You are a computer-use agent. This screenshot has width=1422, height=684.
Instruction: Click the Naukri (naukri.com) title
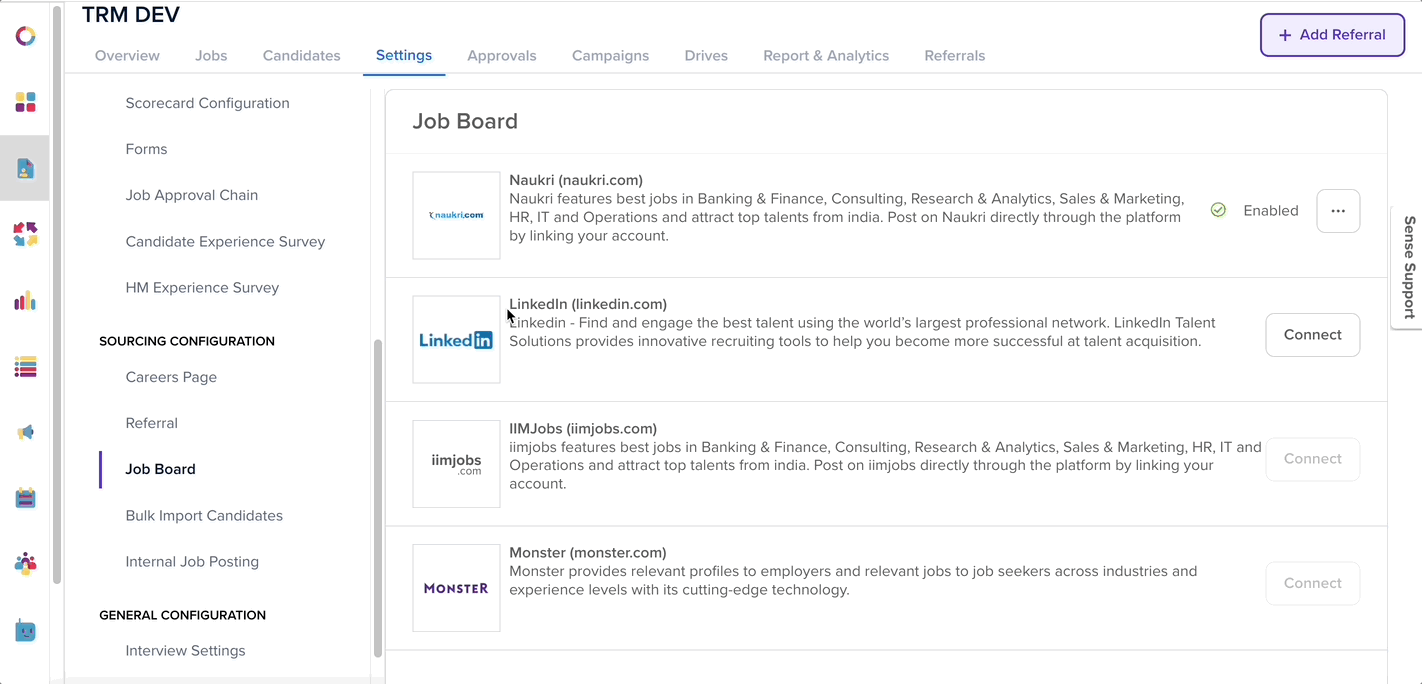[576, 180]
